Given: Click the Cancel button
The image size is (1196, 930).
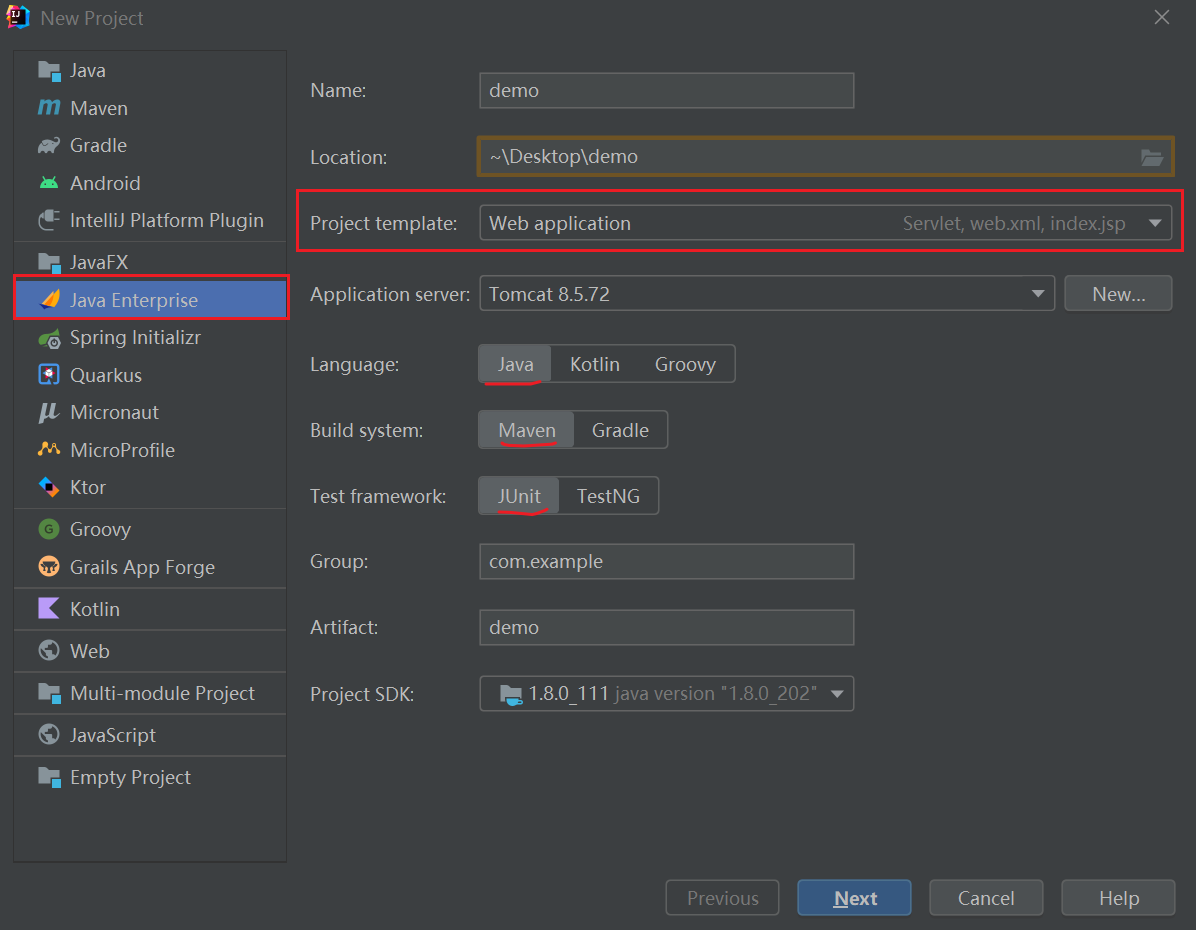Looking at the screenshot, I should click(985, 898).
